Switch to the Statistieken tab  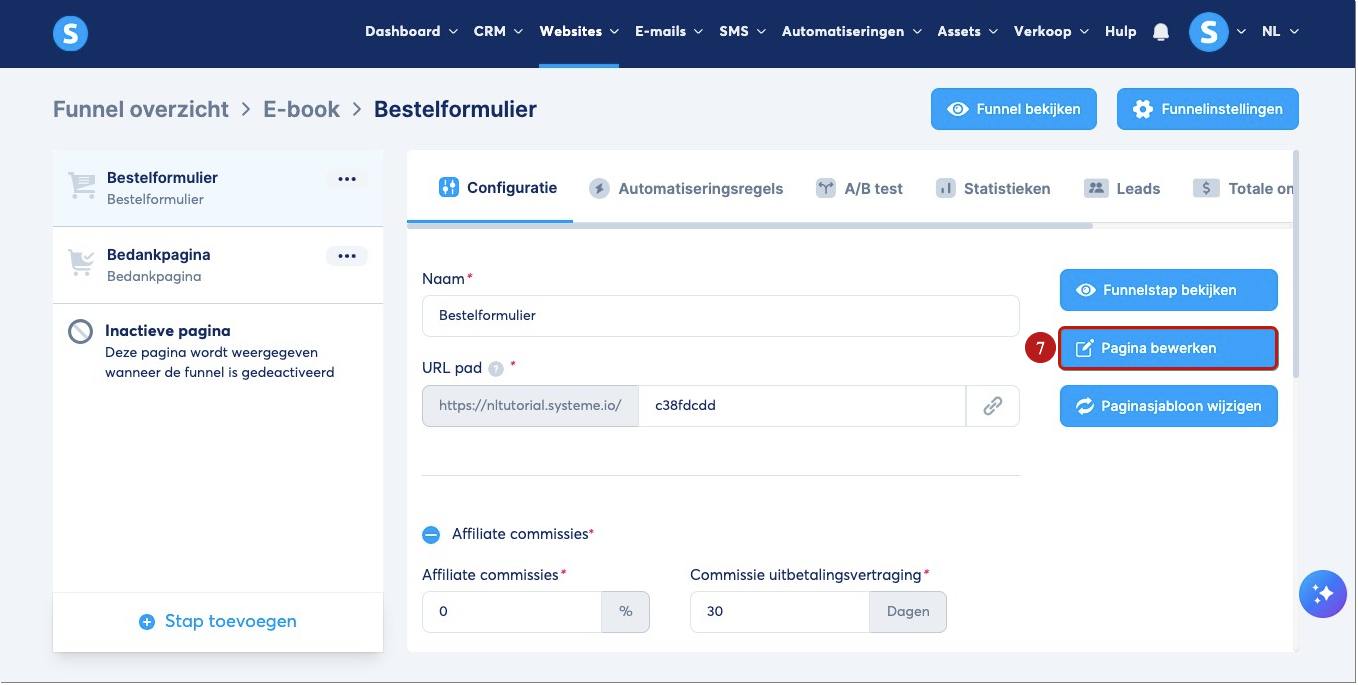click(993, 188)
